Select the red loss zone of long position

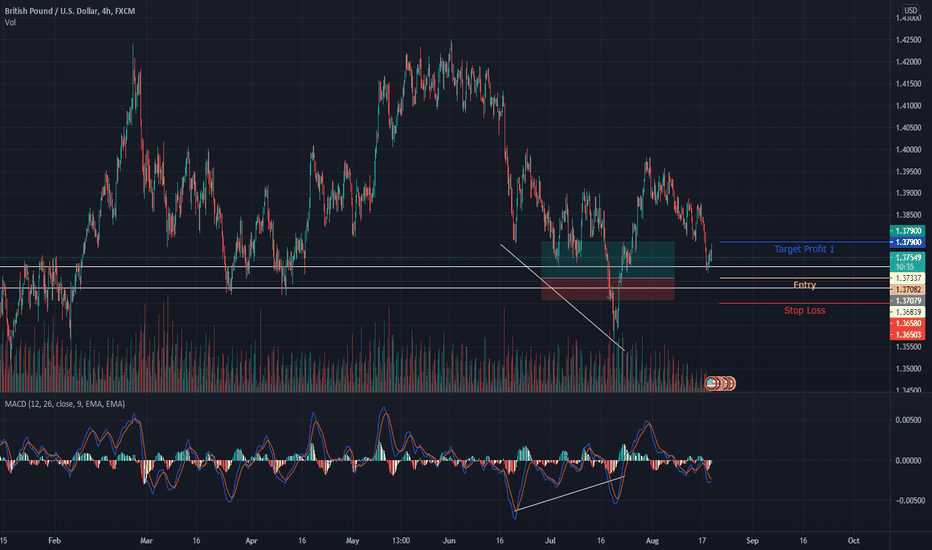click(607, 289)
